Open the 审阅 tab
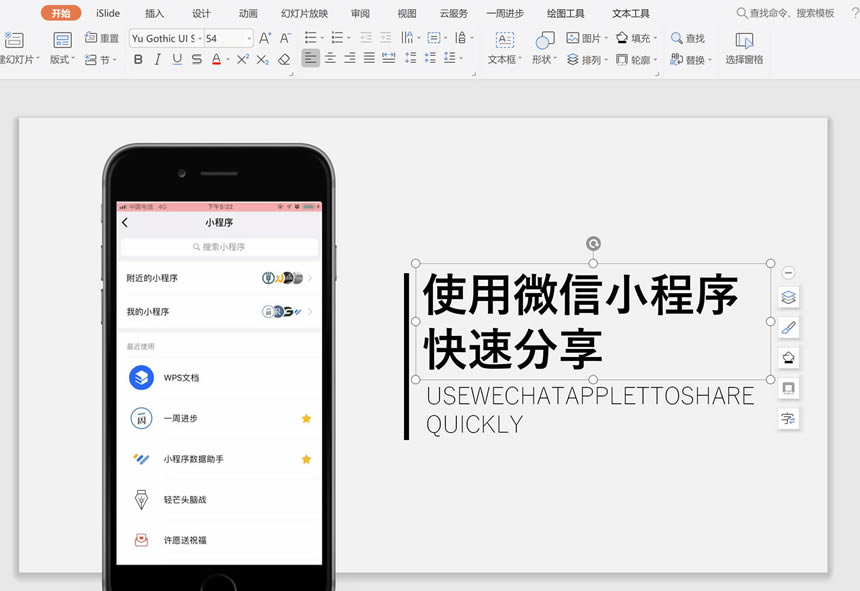860x591 pixels. tap(360, 13)
